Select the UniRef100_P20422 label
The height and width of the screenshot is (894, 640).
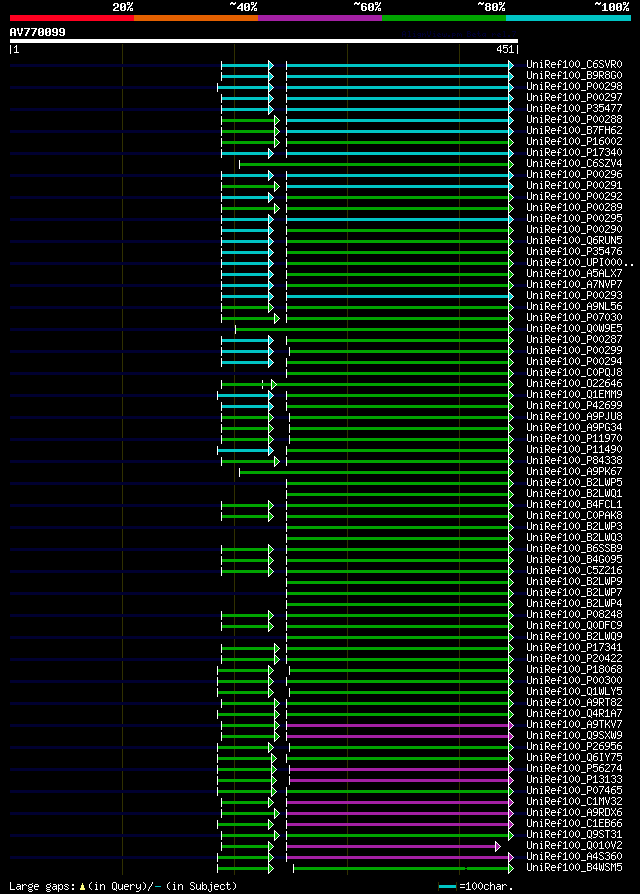click(x=574, y=659)
